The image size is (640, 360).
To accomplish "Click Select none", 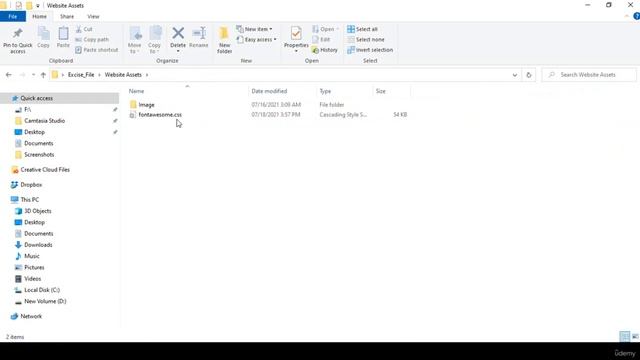I will click(366, 40).
